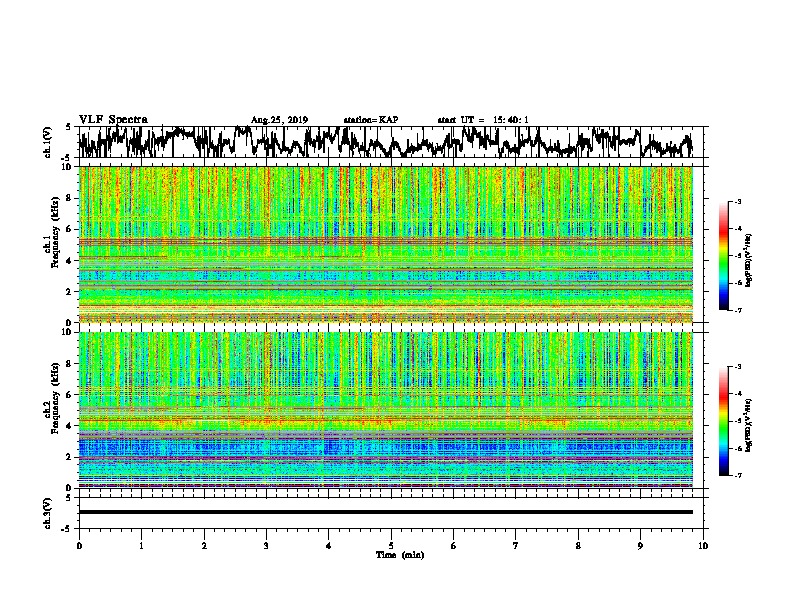
Task: Click time axis tick label "9"
Action: click(x=640, y=546)
